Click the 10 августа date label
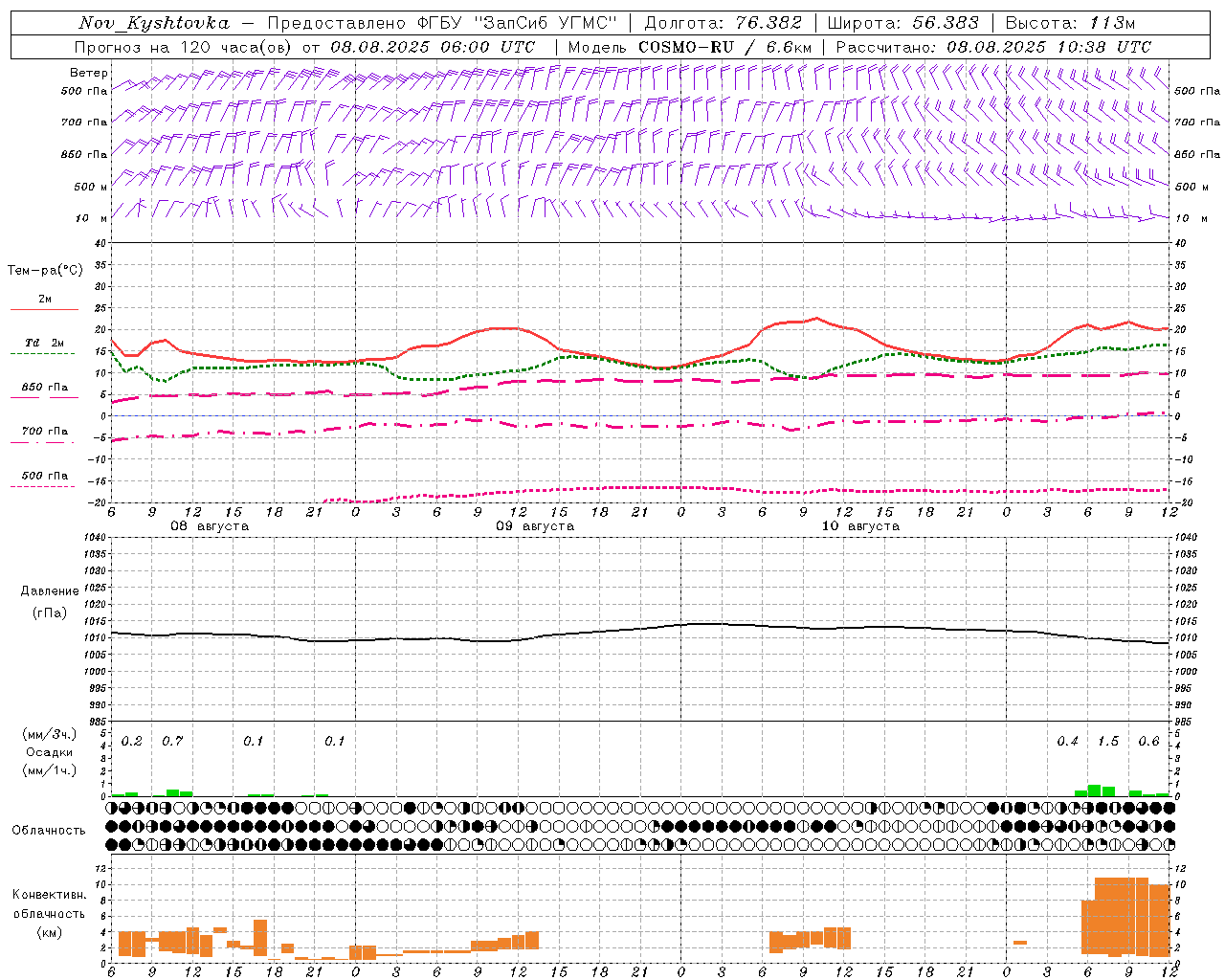Image resolution: width=1225 pixels, height=980 pixels. (860, 526)
